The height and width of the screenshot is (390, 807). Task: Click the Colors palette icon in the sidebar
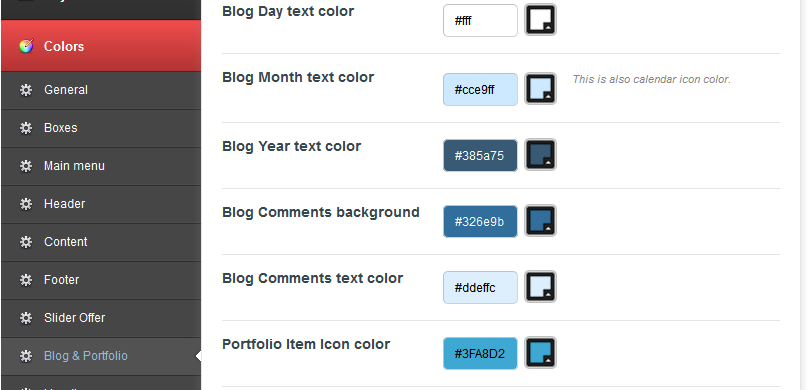point(26,46)
